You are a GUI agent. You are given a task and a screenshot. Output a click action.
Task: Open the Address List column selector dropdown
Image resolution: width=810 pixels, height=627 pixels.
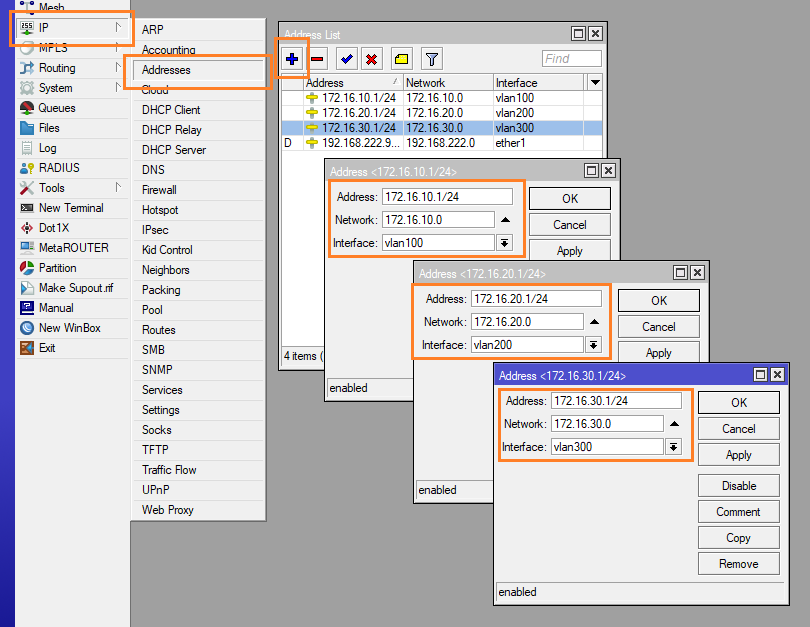tap(596, 82)
